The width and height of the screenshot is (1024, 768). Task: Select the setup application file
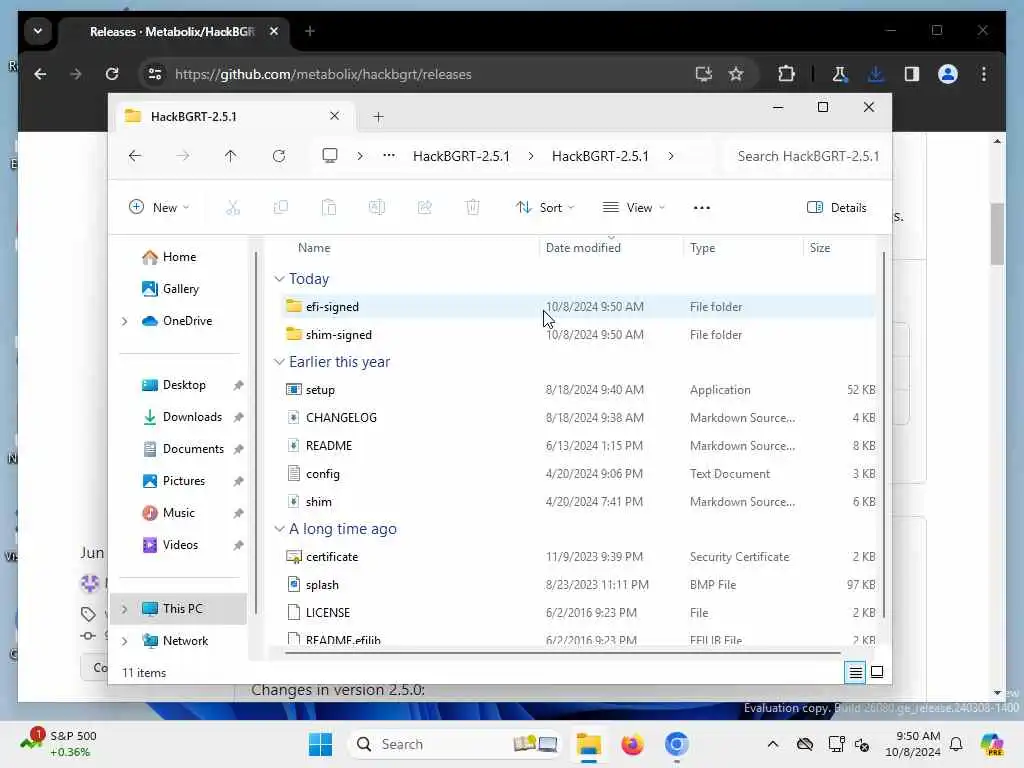point(578,390)
